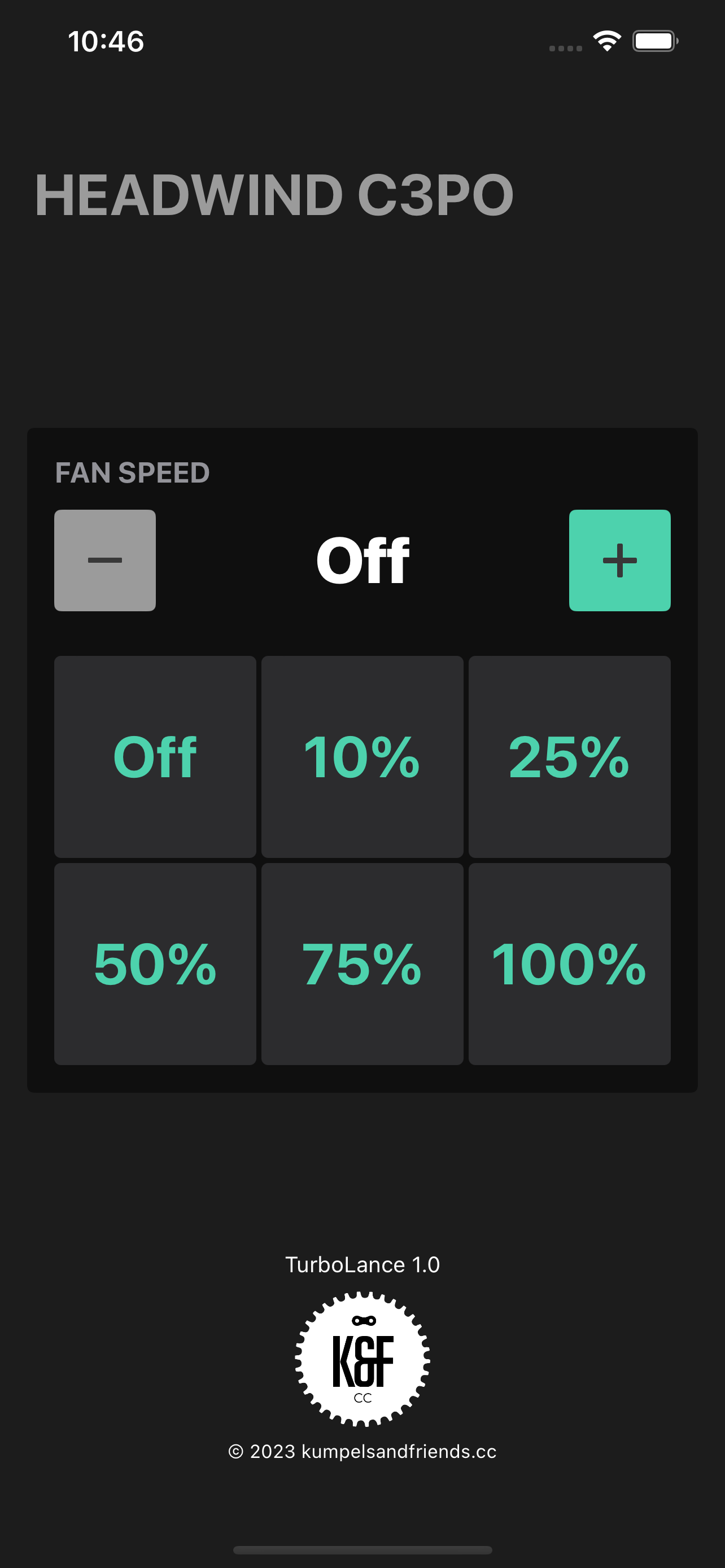
Task: Set fan speed to 25%
Action: (570, 756)
